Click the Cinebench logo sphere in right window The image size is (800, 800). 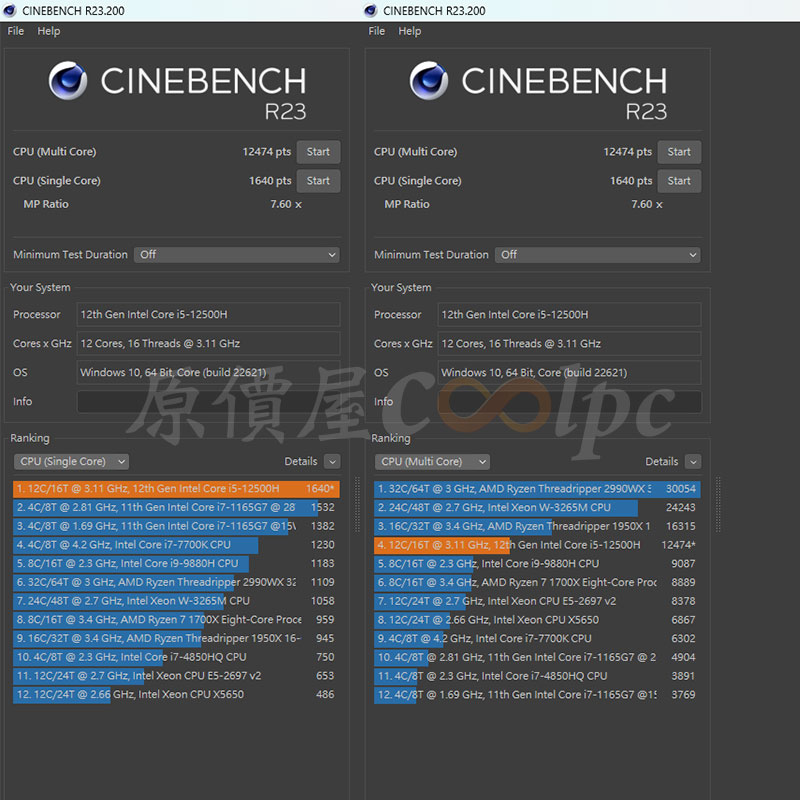(429, 81)
